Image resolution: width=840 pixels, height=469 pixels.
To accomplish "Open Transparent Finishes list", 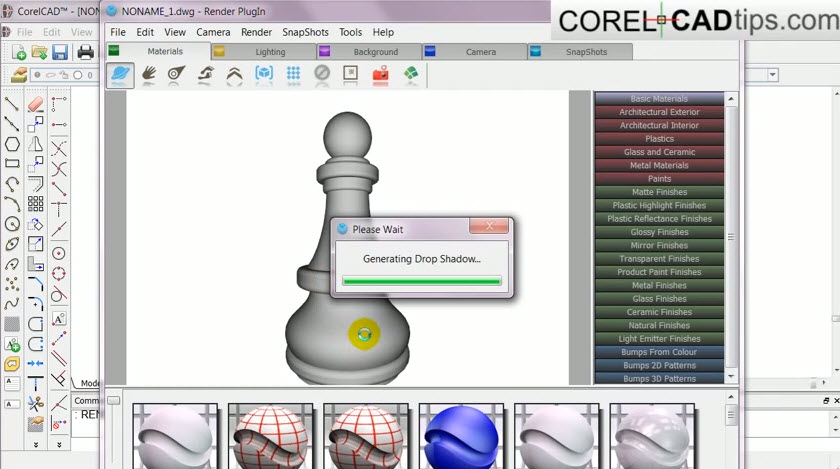I will (x=659, y=259).
